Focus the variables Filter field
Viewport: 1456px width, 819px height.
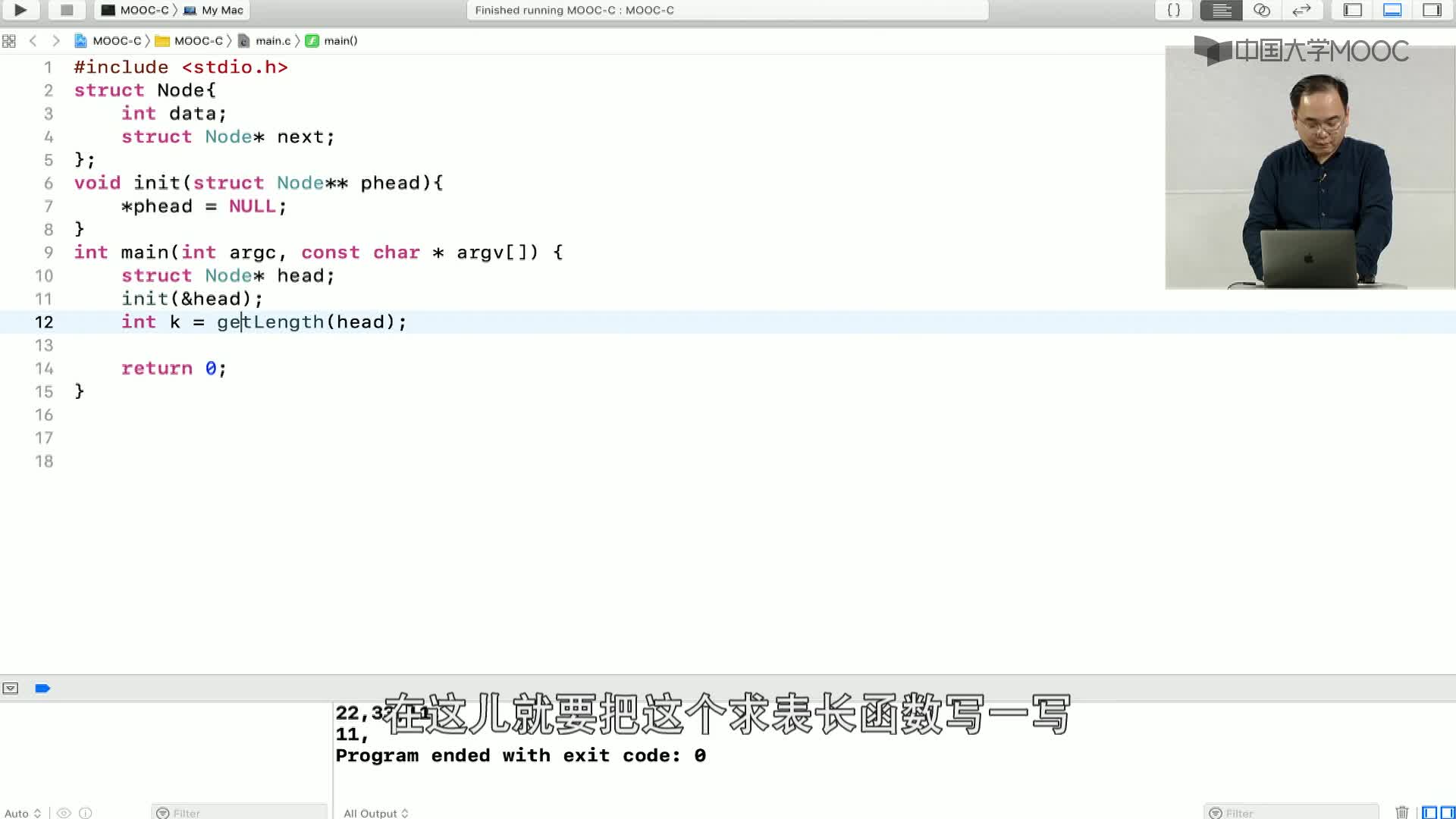(x=240, y=813)
